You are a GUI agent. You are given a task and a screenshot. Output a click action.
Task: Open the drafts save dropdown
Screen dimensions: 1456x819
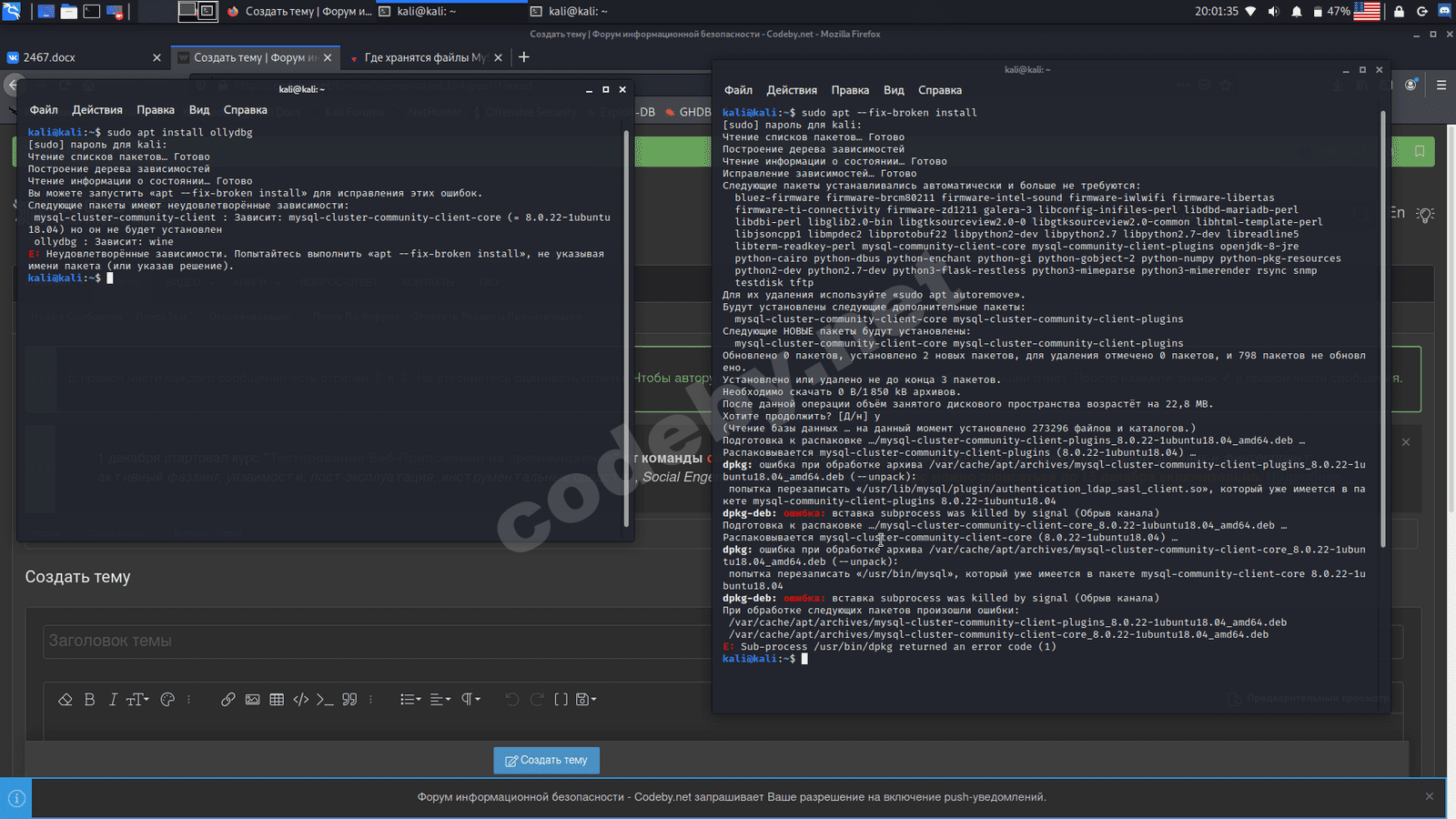(586, 699)
